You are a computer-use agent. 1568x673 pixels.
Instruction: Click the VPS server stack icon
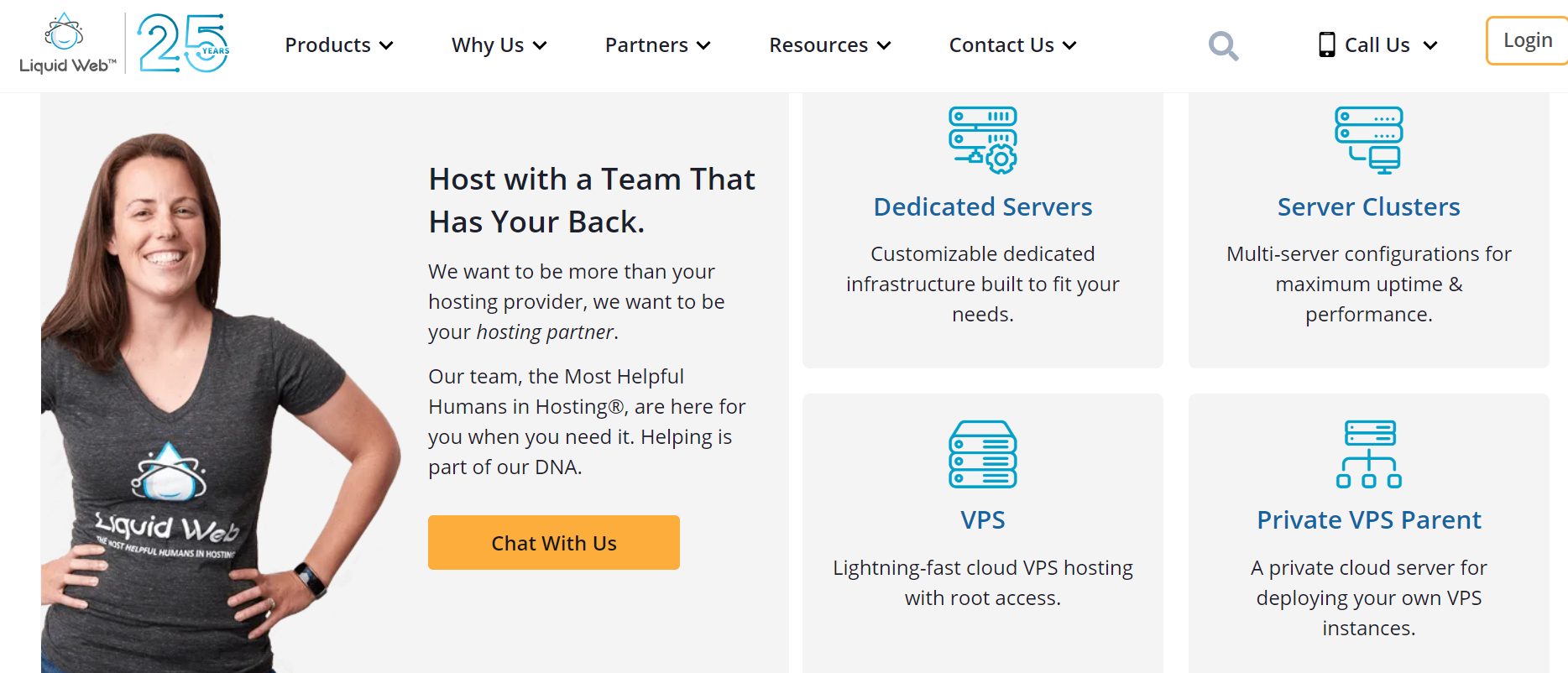point(983,454)
